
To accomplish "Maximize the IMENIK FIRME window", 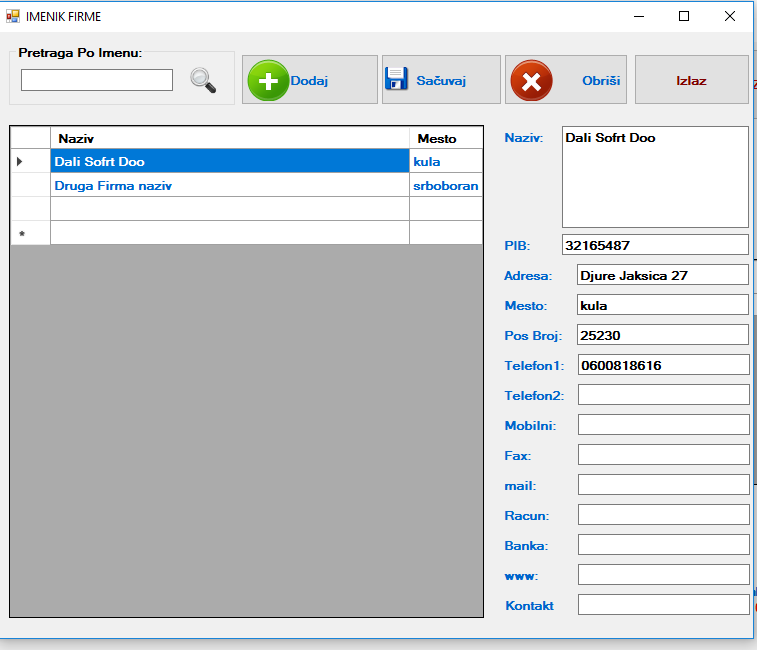I will 684,16.
